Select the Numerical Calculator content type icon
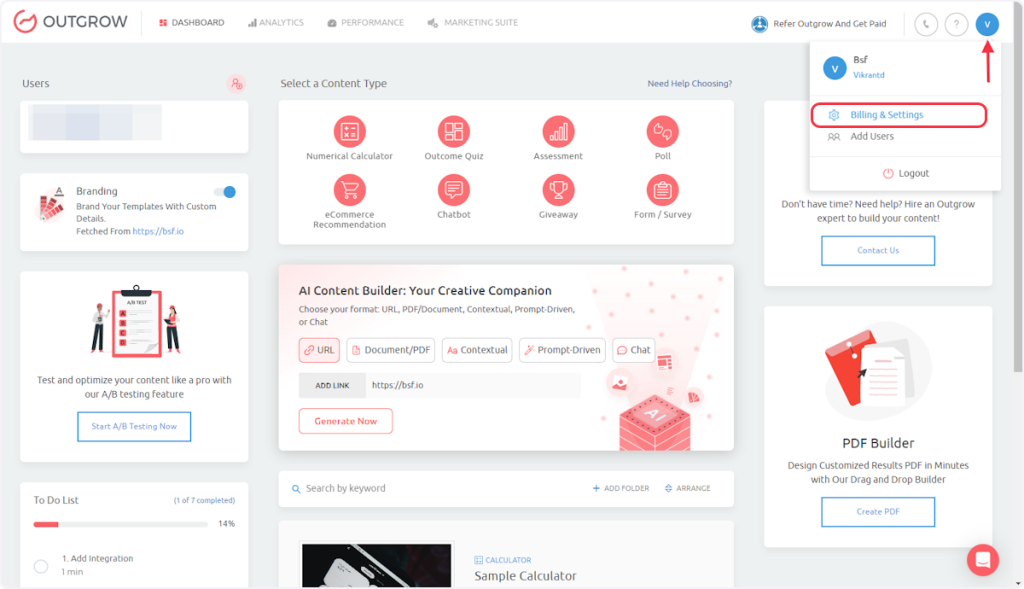This screenshot has width=1024, height=589. (x=349, y=131)
